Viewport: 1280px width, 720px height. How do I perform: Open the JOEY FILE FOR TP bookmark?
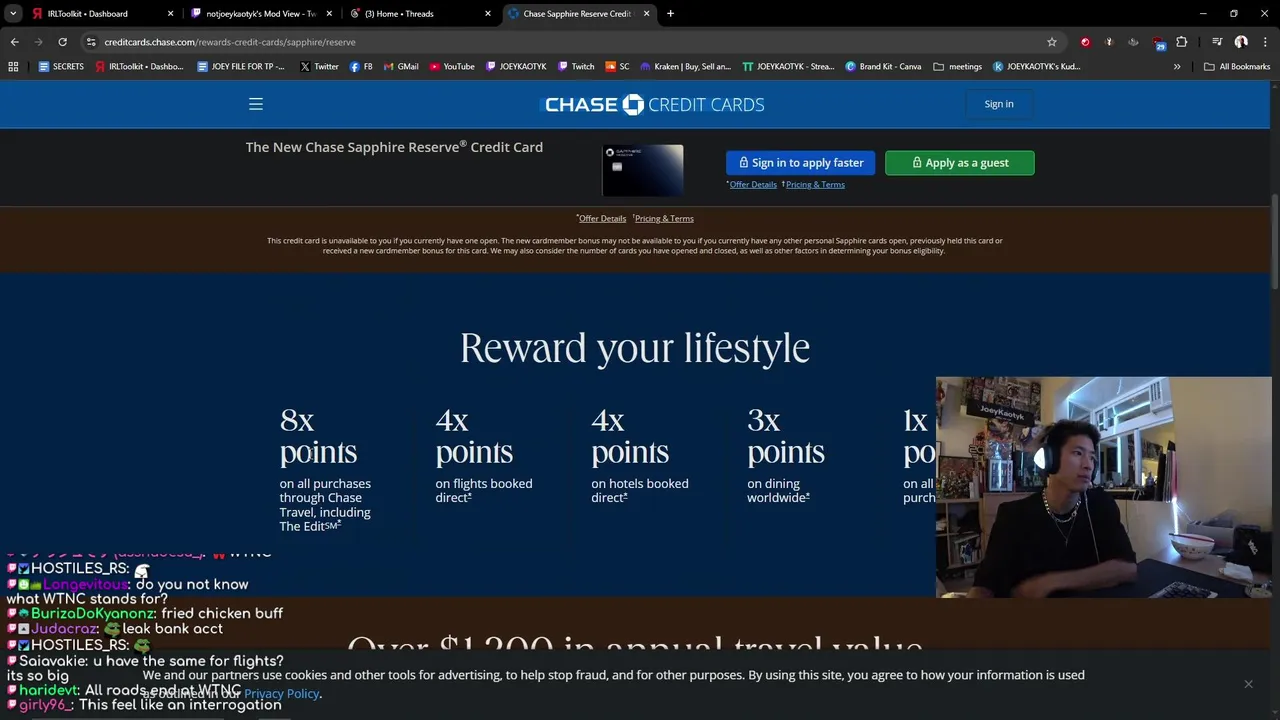241,67
